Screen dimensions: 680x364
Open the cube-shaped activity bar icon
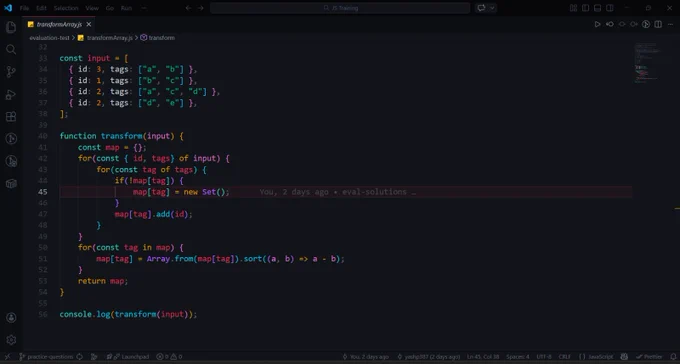tap(11, 184)
